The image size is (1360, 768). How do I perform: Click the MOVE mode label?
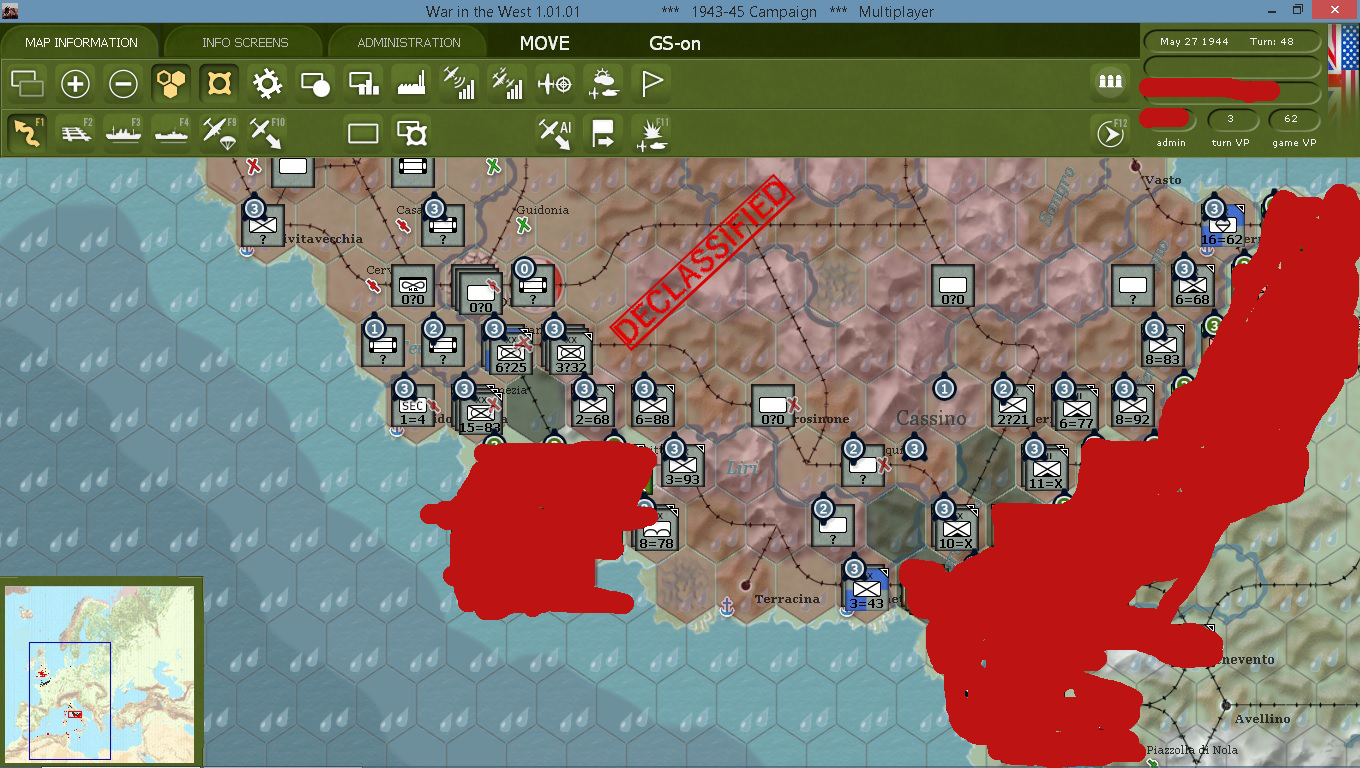545,43
